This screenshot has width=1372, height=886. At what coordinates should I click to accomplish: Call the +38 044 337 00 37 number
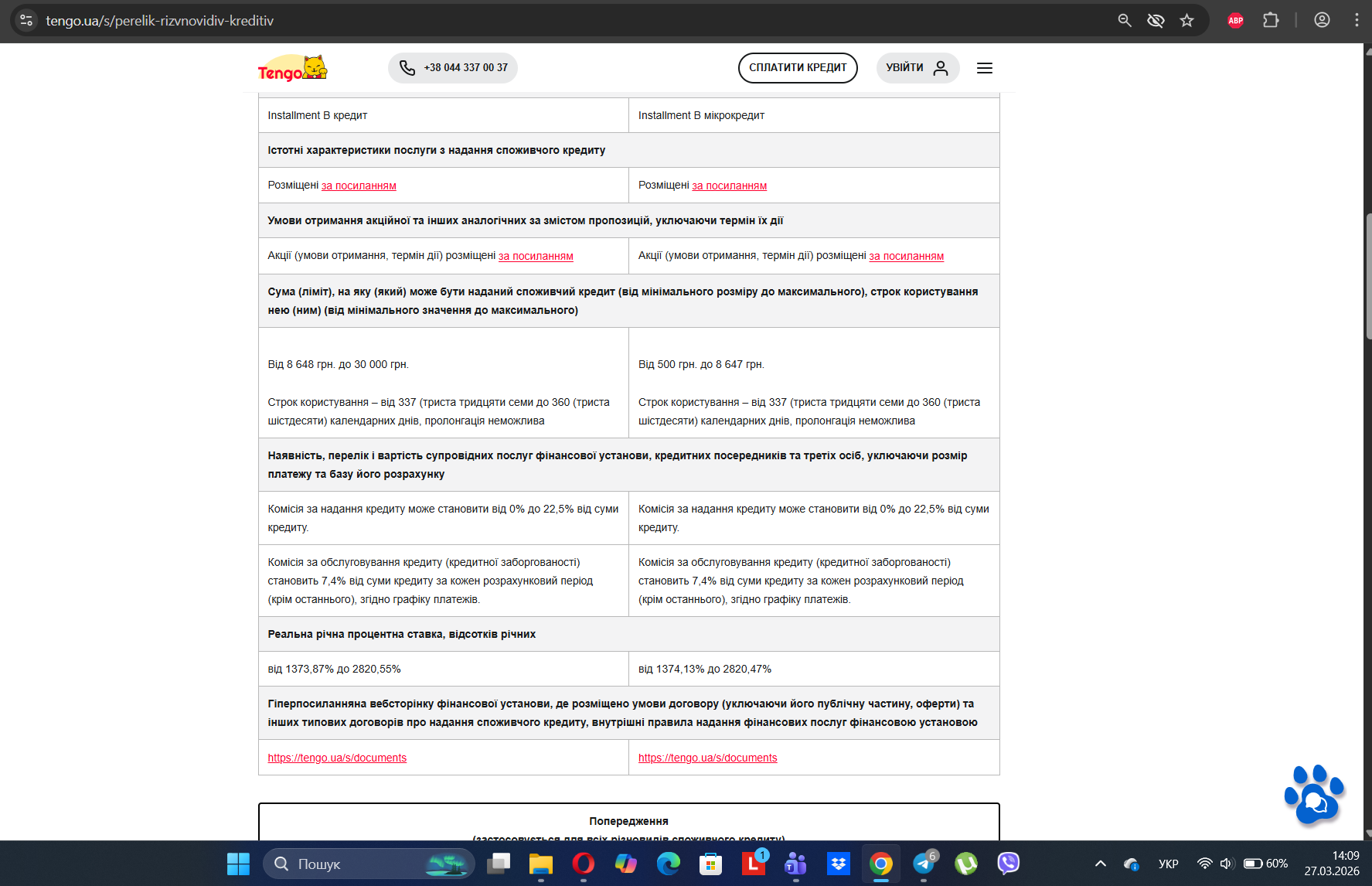coord(453,68)
